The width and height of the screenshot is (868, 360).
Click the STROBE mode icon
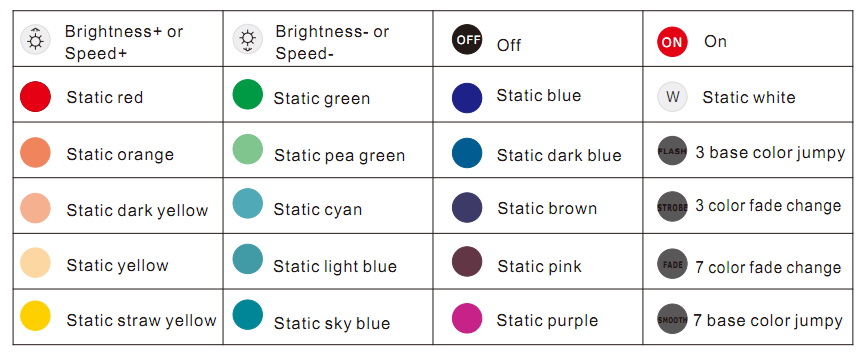(x=672, y=207)
